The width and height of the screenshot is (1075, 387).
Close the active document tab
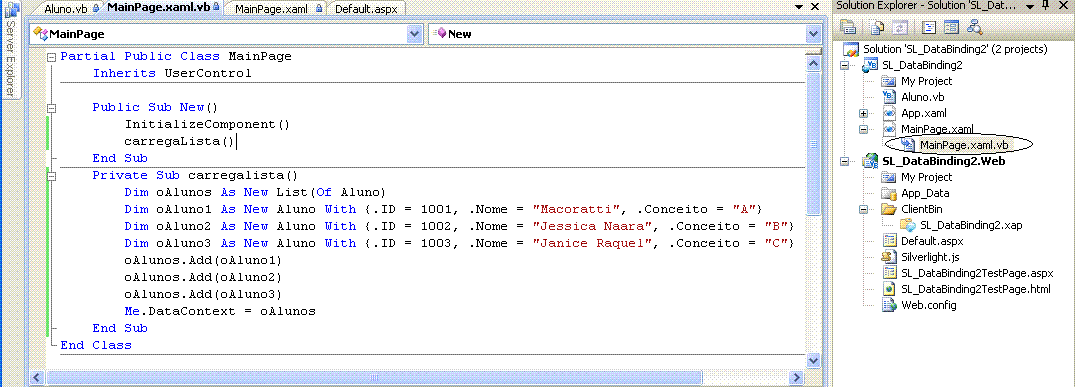(x=815, y=7)
